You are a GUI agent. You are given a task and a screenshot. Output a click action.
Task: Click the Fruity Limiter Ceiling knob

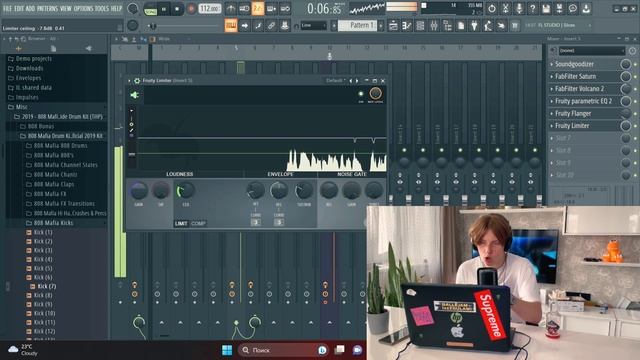185,191
